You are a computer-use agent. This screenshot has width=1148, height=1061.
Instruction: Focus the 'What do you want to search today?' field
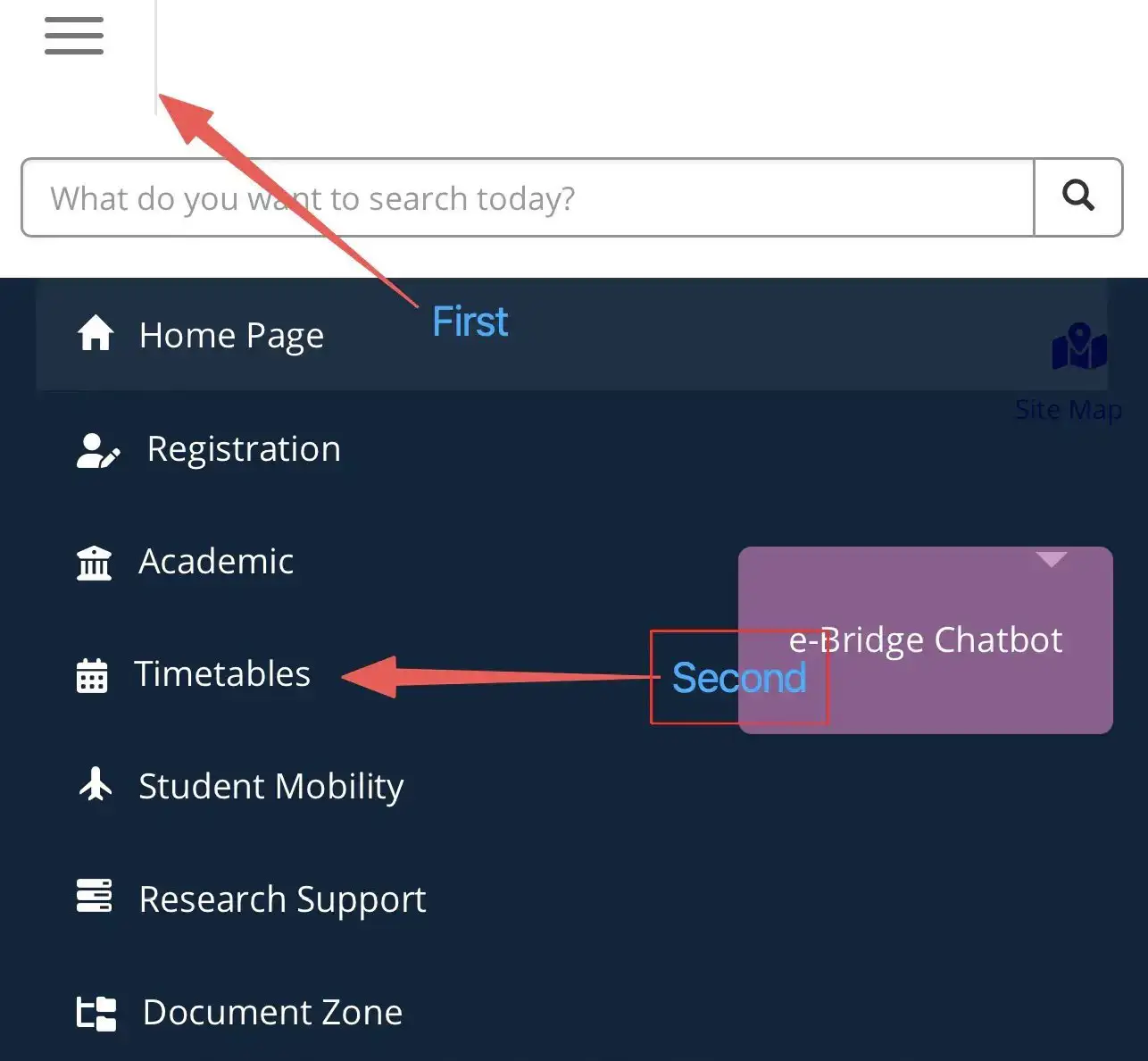point(527,197)
